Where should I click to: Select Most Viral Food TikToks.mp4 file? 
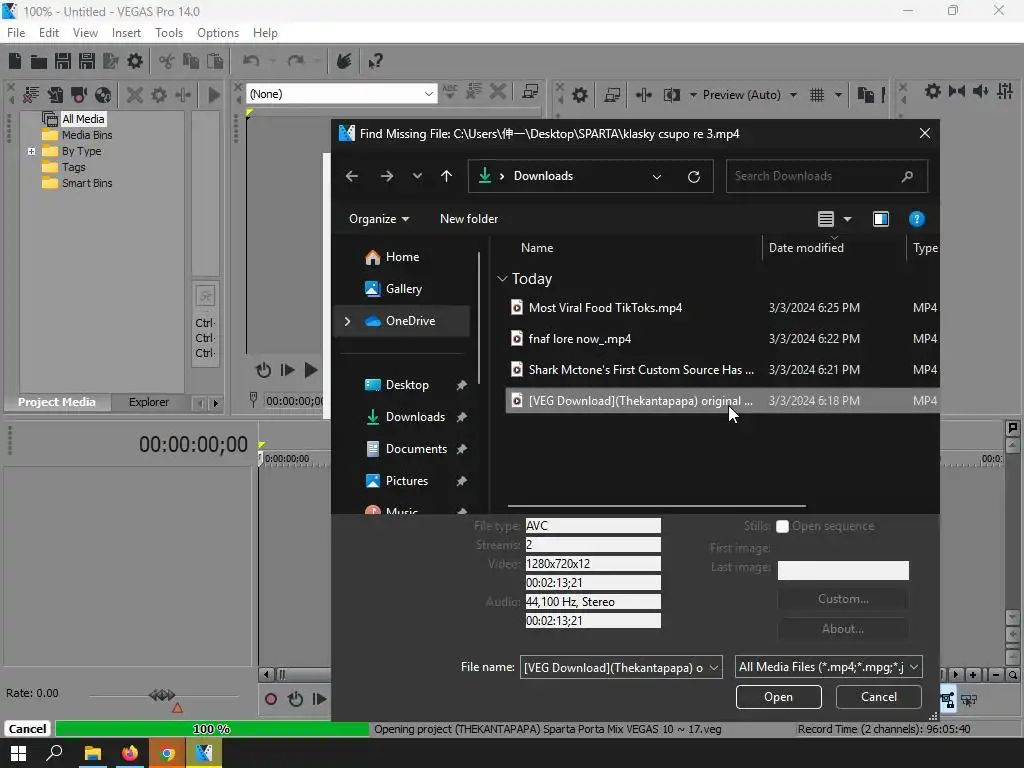722,308
